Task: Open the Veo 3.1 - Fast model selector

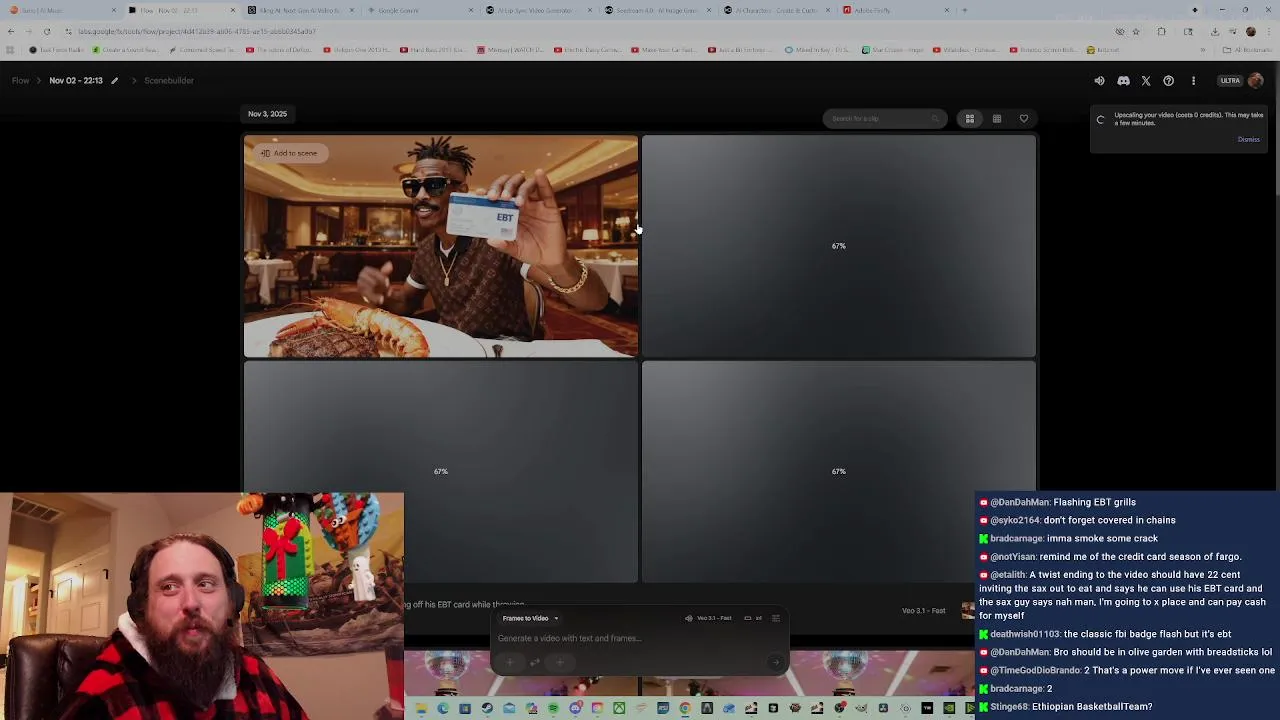Action: tap(708, 618)
